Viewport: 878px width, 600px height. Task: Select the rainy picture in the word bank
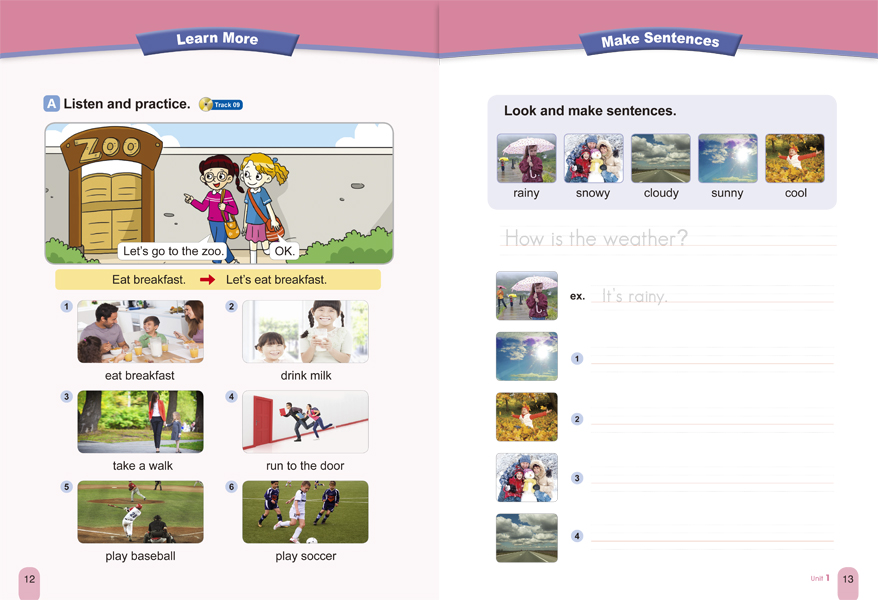(526, 158)
